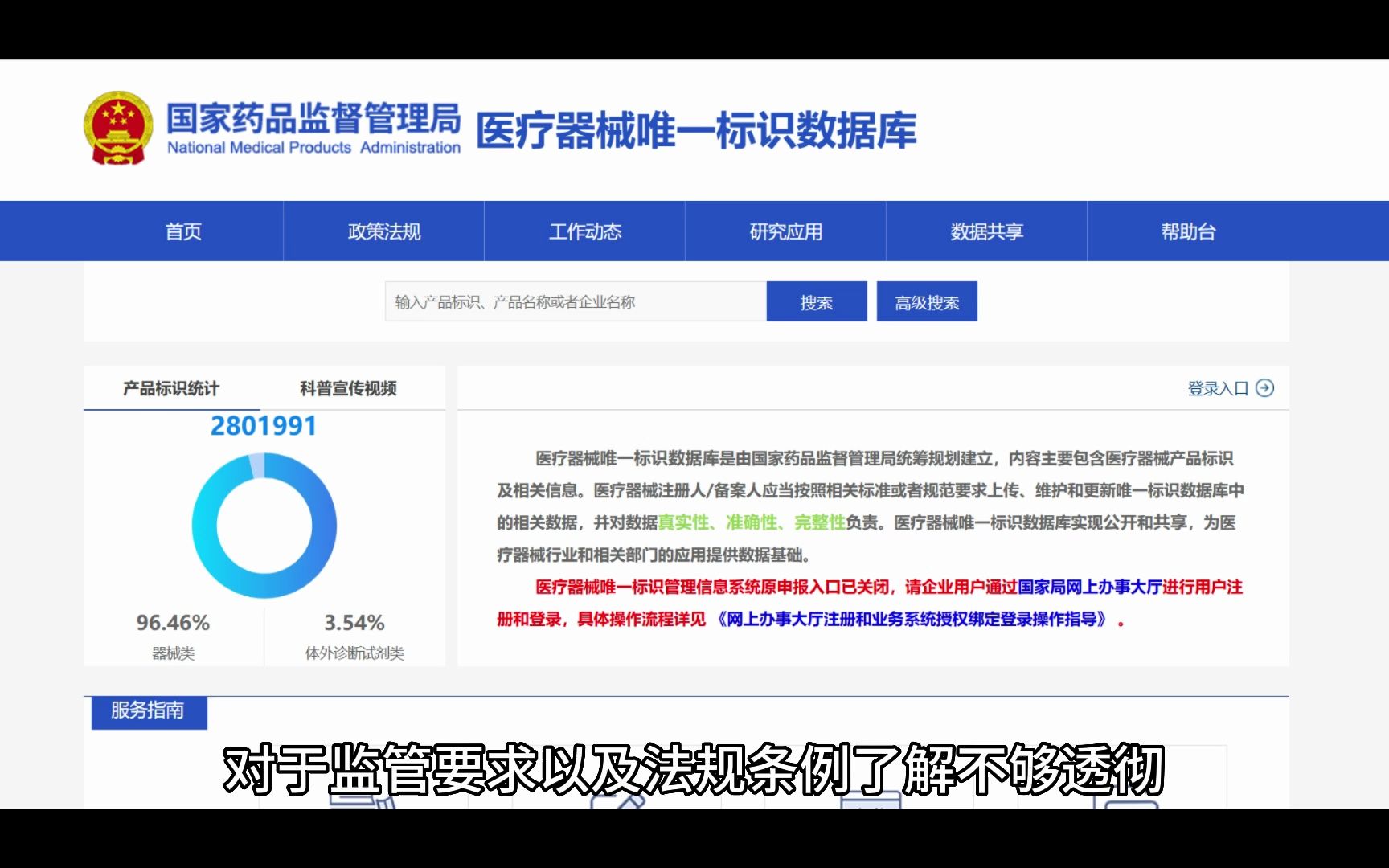This screenshot has width=1389, height=868.
Task: Click the product identifier search input field
Action: tap(576, 301)
